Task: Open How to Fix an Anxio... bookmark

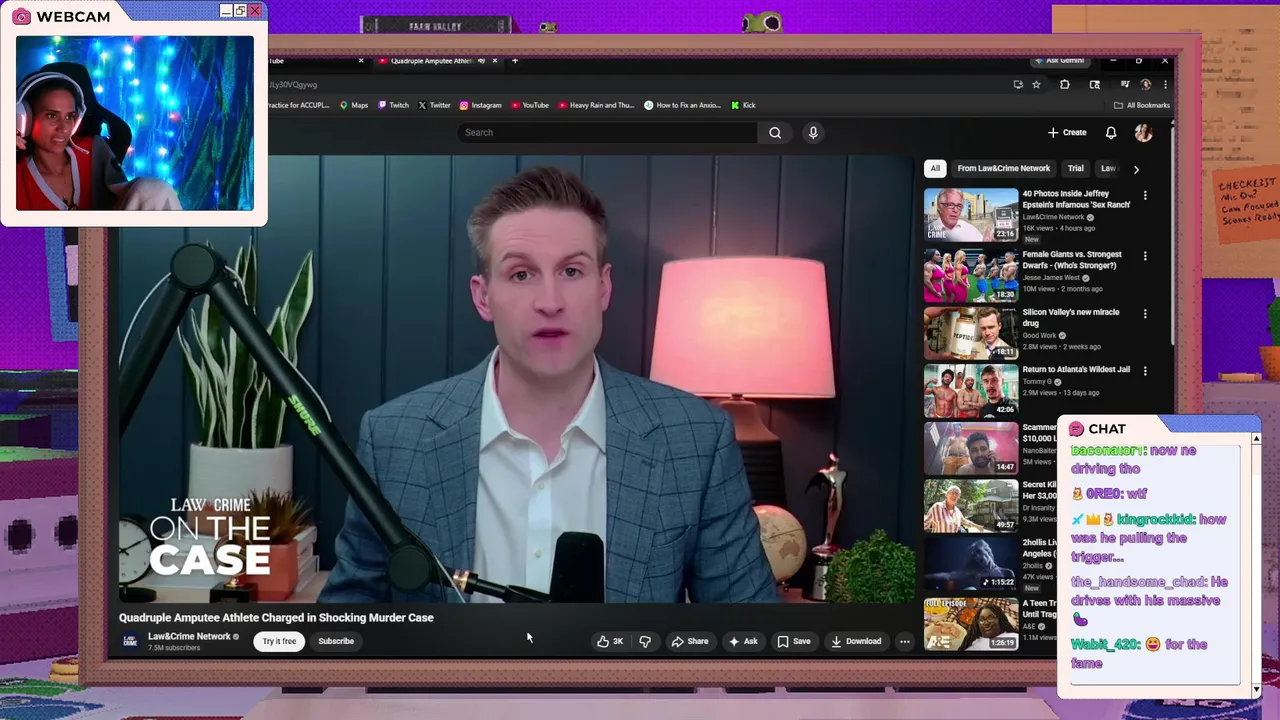Action: 682,105
